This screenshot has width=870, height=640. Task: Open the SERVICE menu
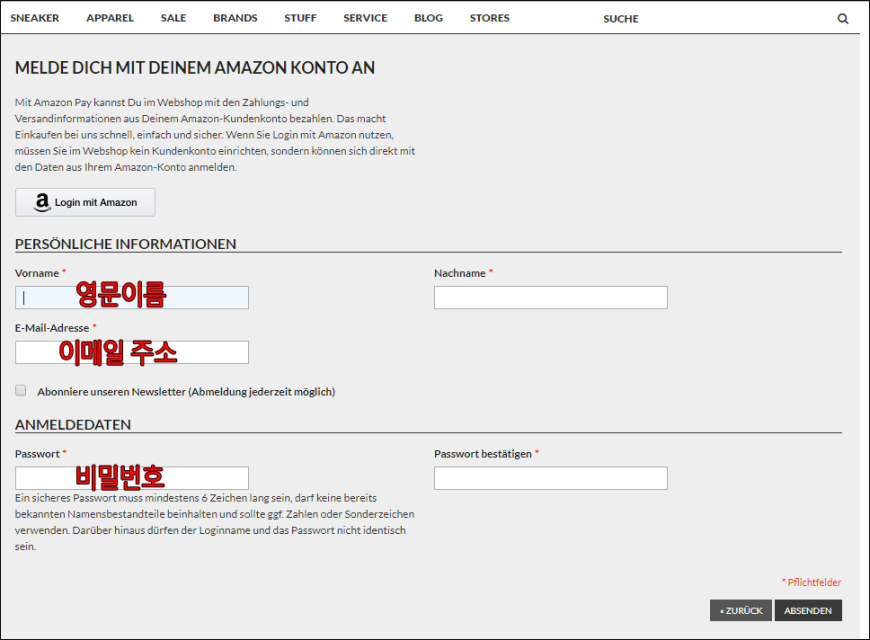click(365, 18)
